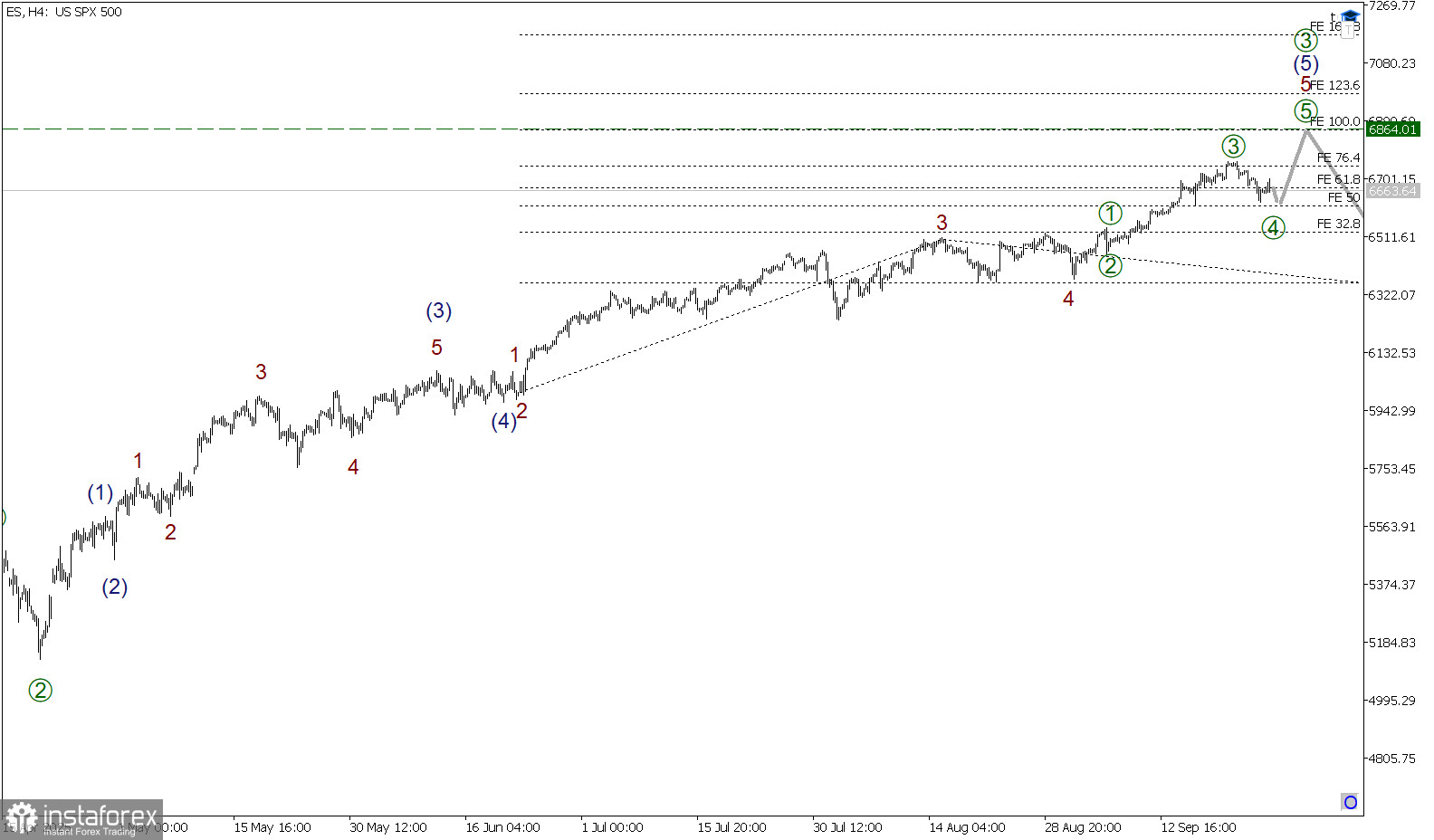Click the 5374.37 price axis label
The height and width of the screenshot is (840, 1434).
(x=1391, y=585)
